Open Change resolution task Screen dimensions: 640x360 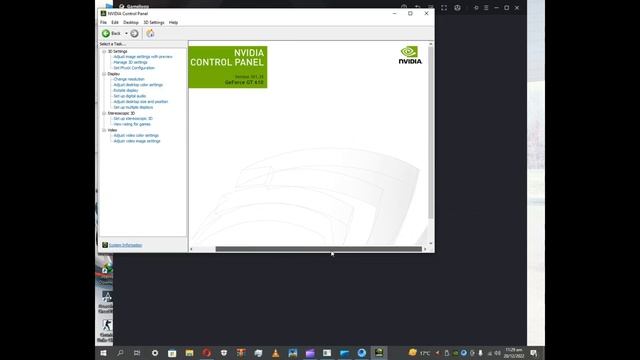click(129, 79)
